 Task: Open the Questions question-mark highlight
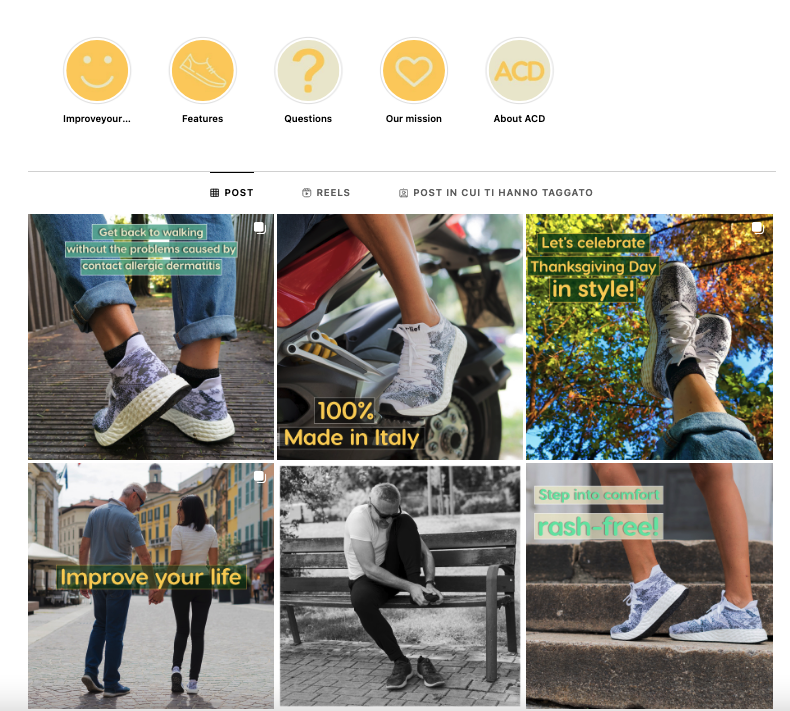point(308,71)
